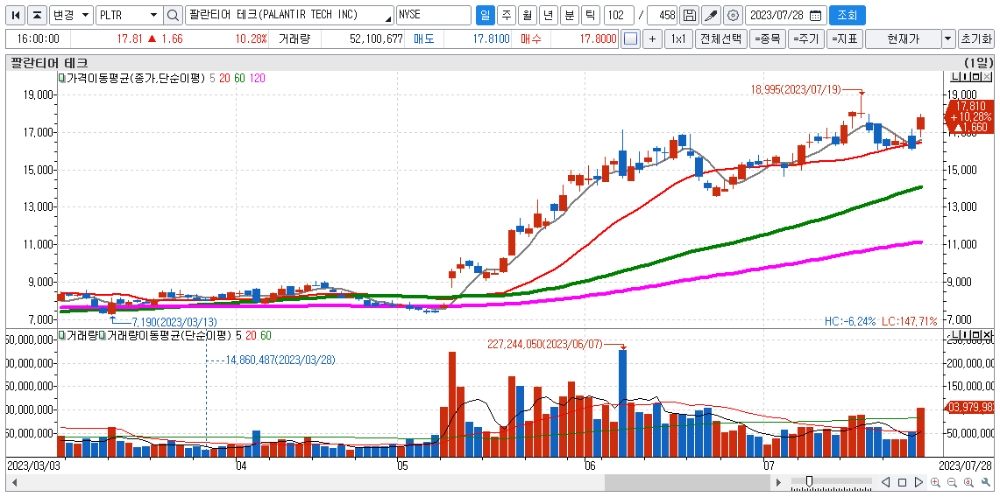Open the calendar date picker icon

click(815, 15)
